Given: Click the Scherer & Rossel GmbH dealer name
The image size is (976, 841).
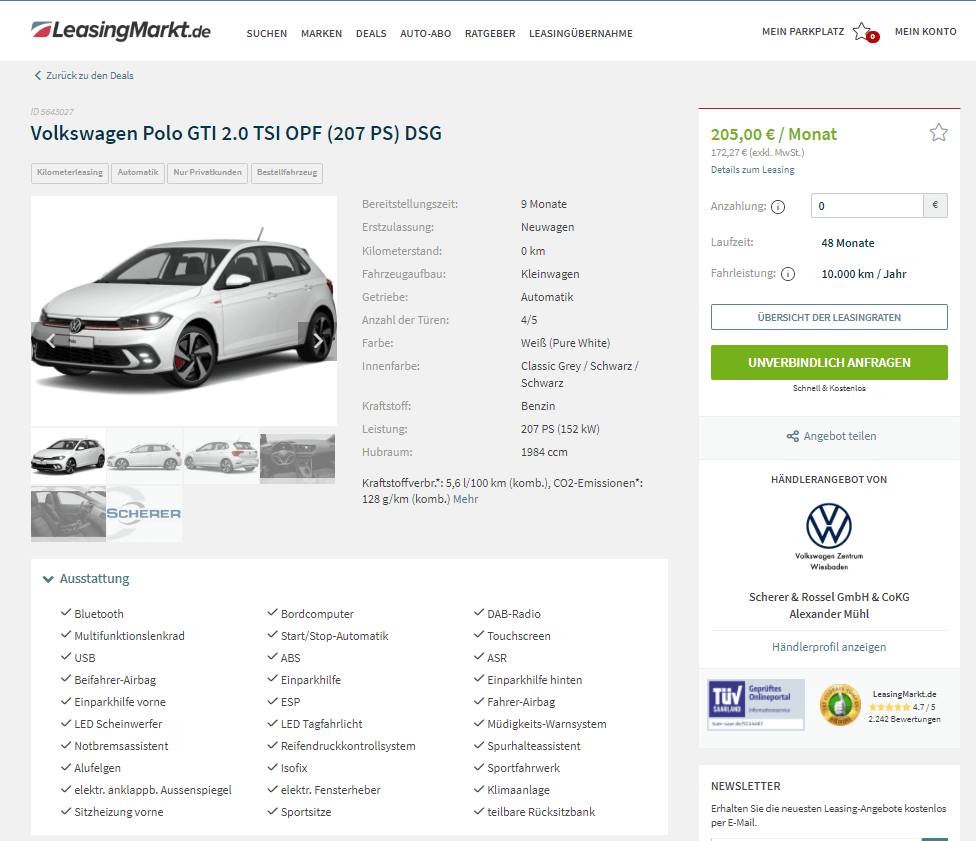Looking at the screenshot, I should (x=829, y=598).
